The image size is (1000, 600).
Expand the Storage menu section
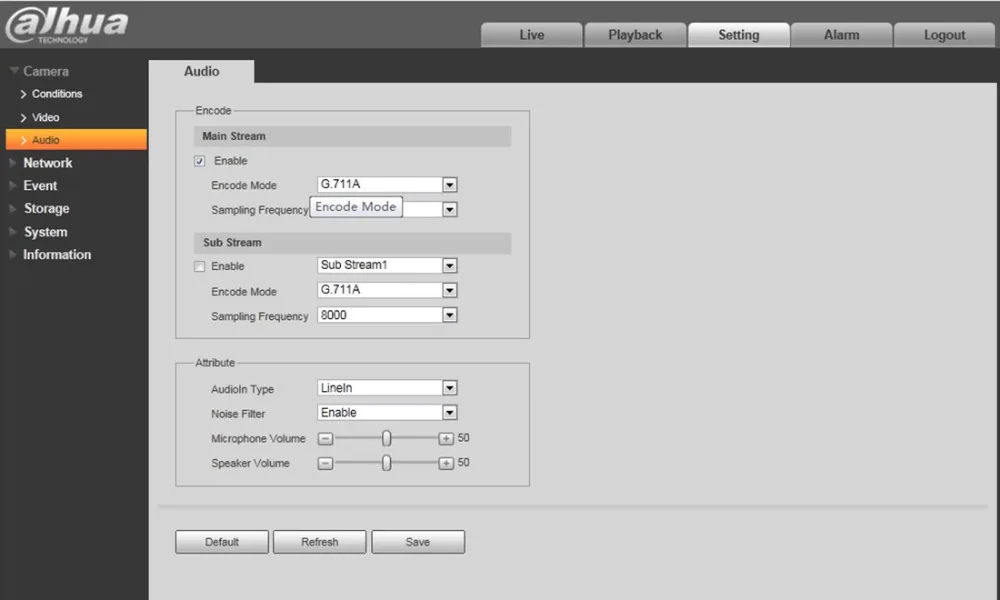pyautogui.click(x=40, y=209)
